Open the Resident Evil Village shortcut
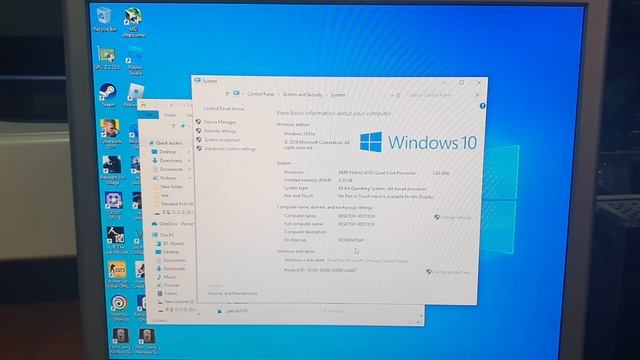This screenshot has width=640, height=360. (112, 170)
